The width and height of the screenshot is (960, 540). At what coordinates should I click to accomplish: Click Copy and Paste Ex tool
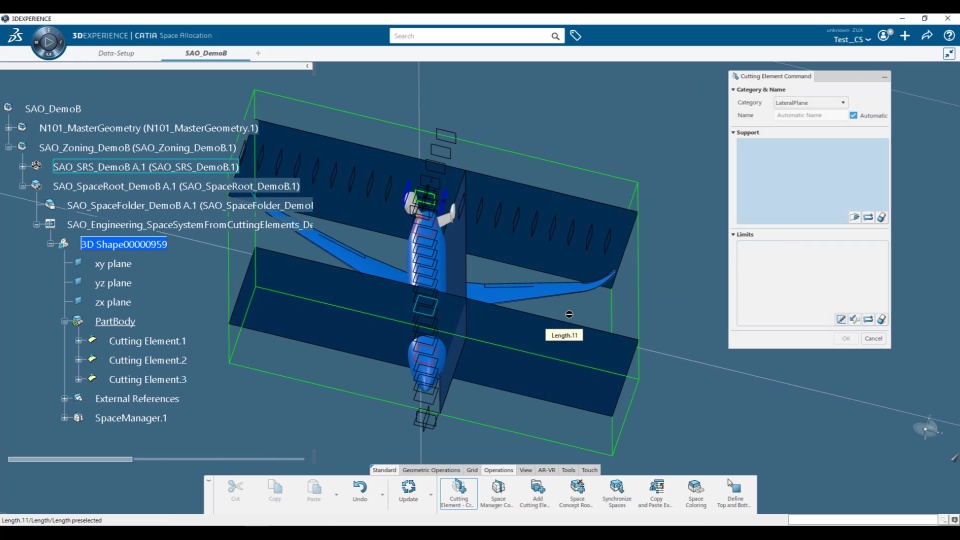click(656, 493)
